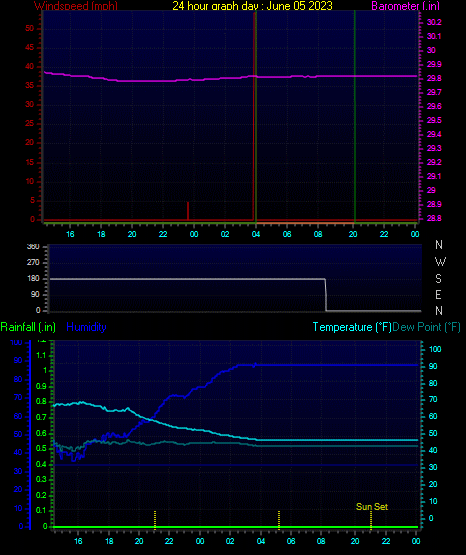Click the E compass label on direction chart
The width and height of the screenshot is (466, 555).
click(438, 294)
